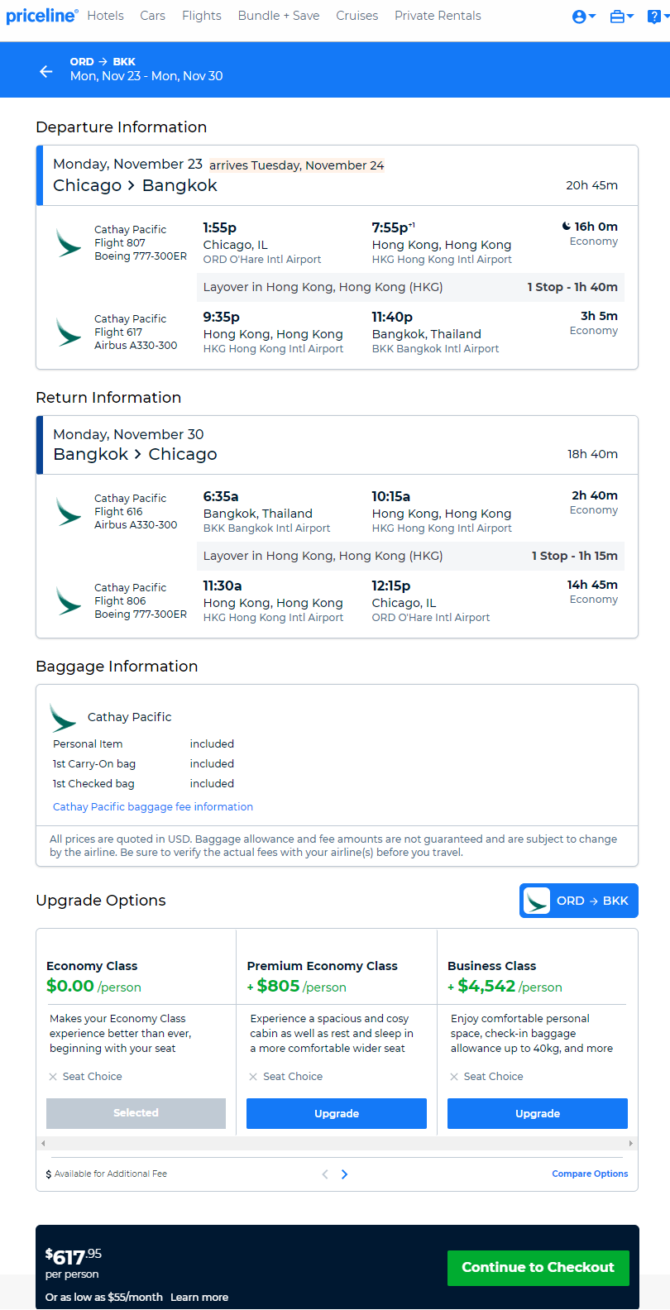670x1310 pixels.
Task: Open the Flights menu item
Action: click(202, 16)
